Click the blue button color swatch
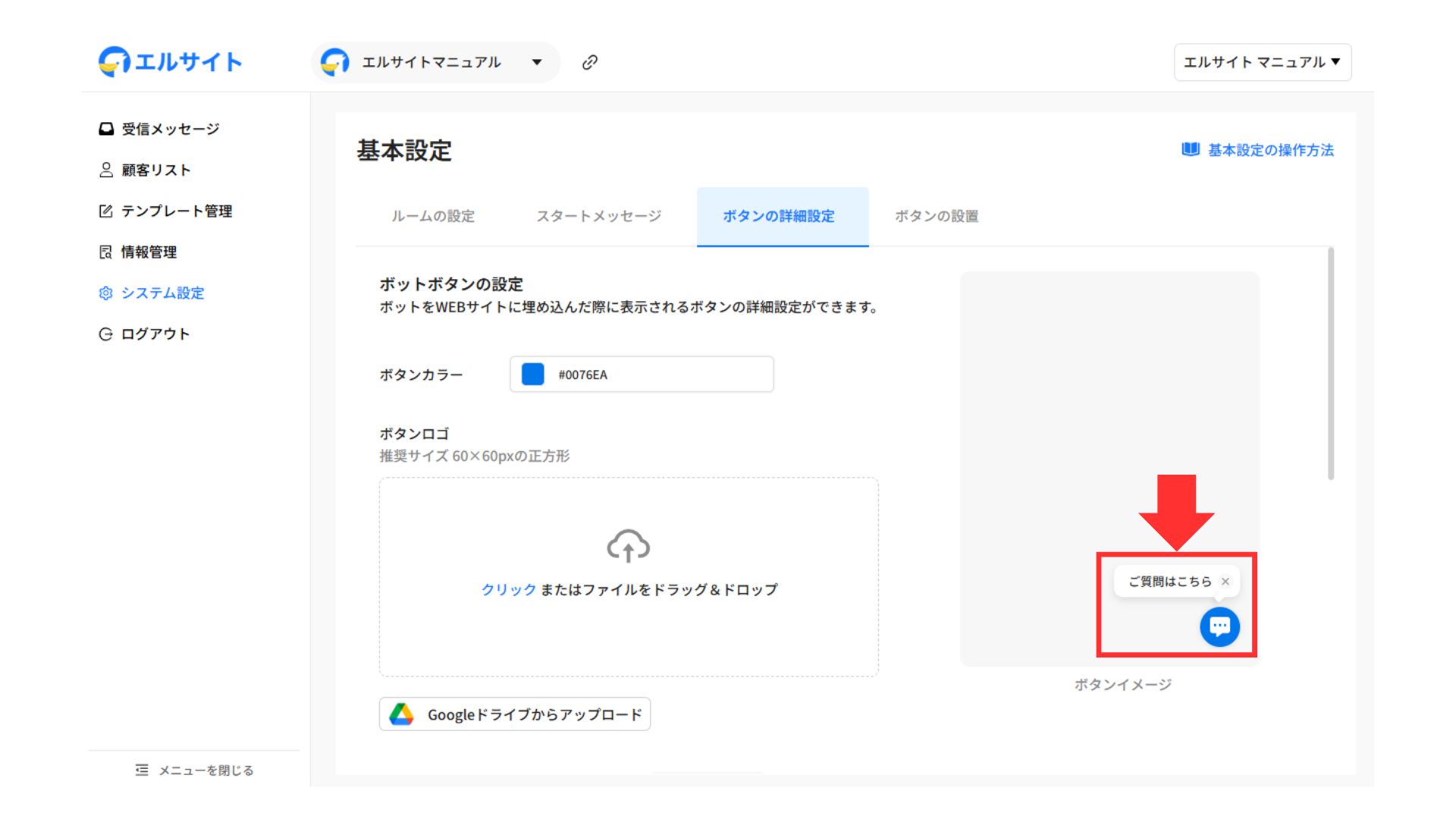Screen dimensions: 1456x819 coord(533,375)
